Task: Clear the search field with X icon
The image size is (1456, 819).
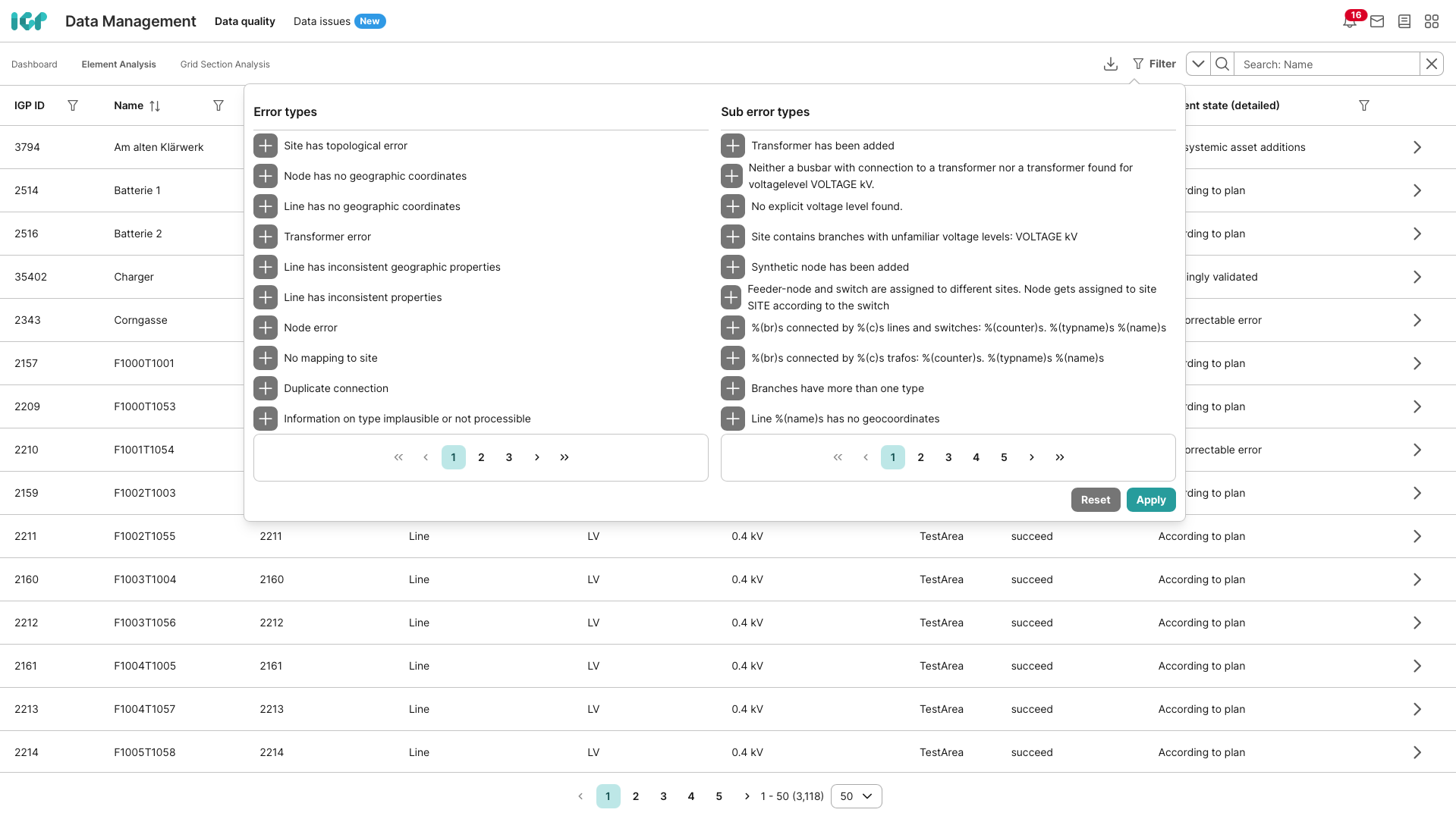Action: tap(1431, 64)
